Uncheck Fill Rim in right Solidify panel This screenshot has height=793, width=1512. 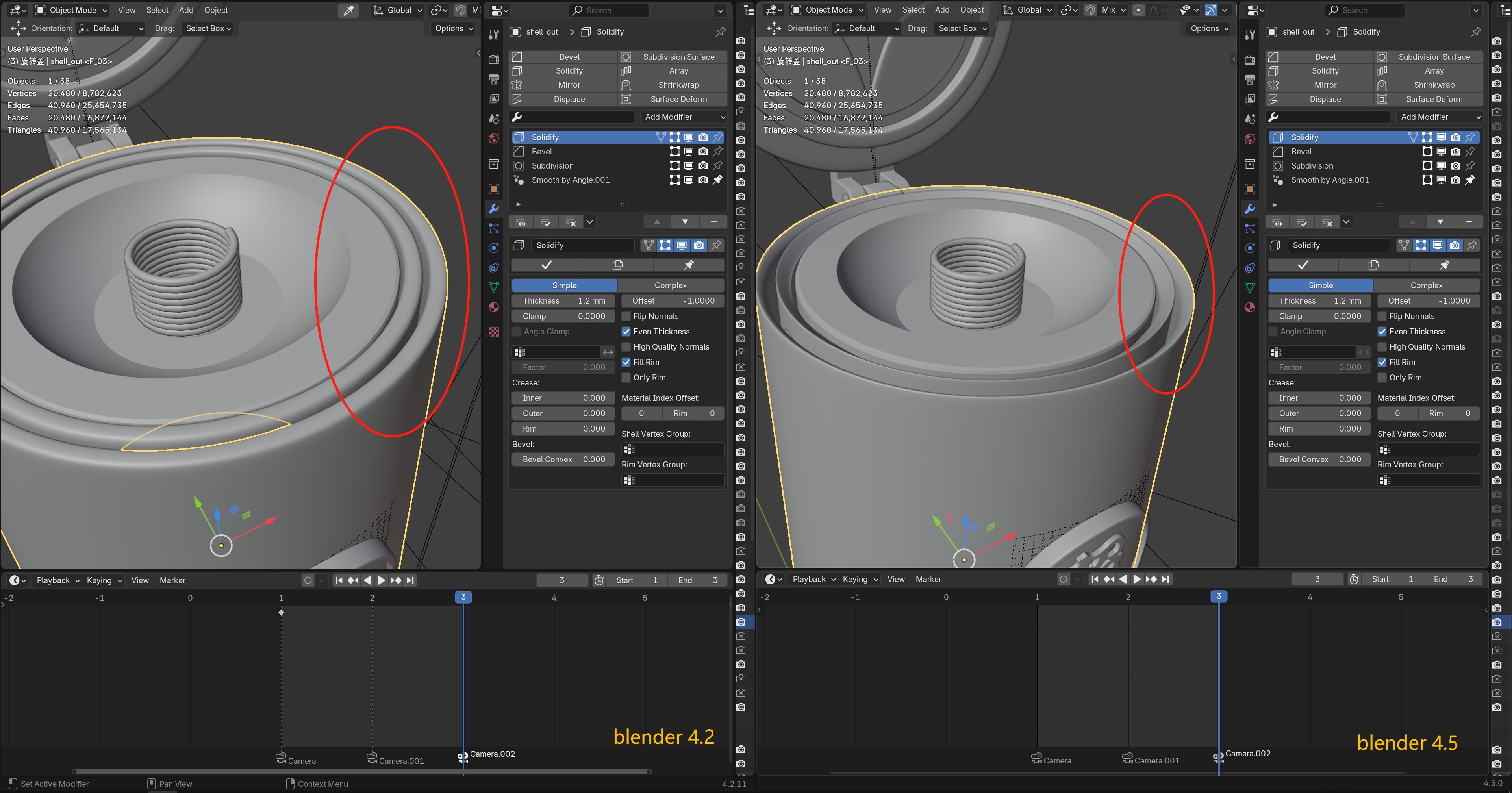pyautogui.click(x=1382, y=362)
